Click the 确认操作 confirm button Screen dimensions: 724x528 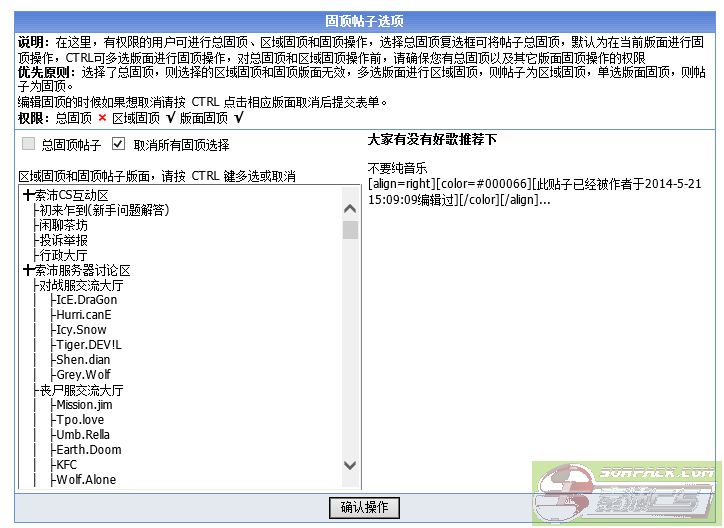pyautogui.click(x=364, y=508)
